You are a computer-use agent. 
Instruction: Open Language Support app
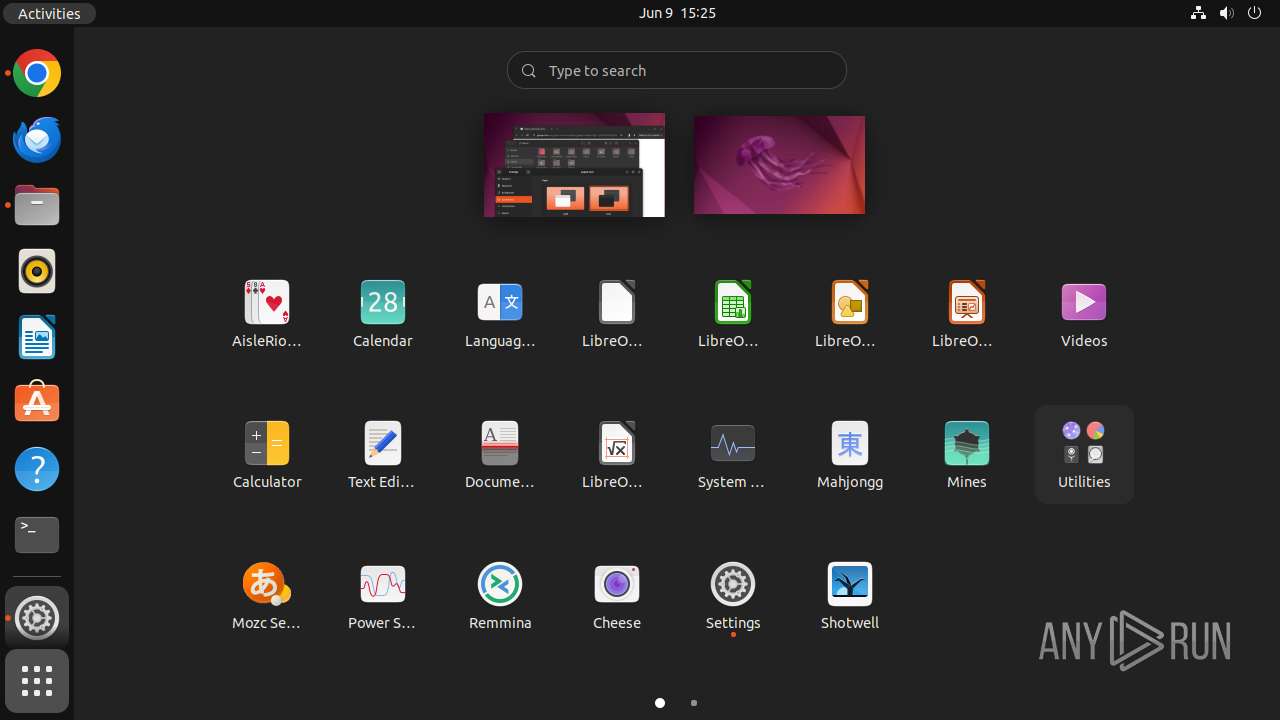point(500,314)
